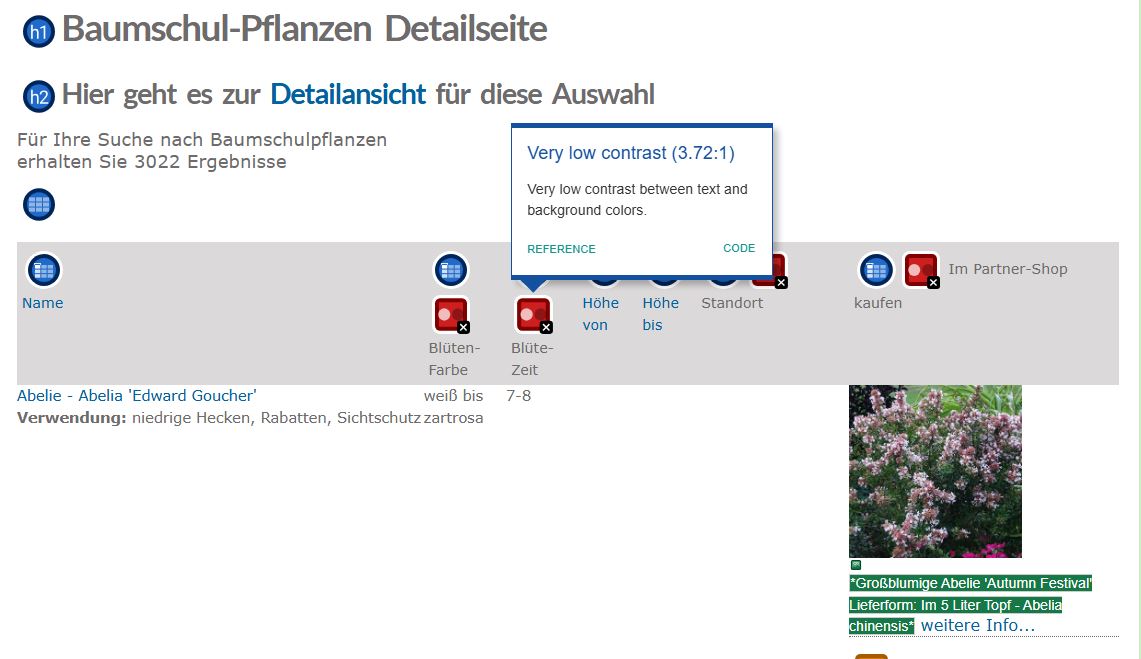Dismiss the kaufen error with its x badge
This screenshot has width=1141, height=659.
pos(935,283)
